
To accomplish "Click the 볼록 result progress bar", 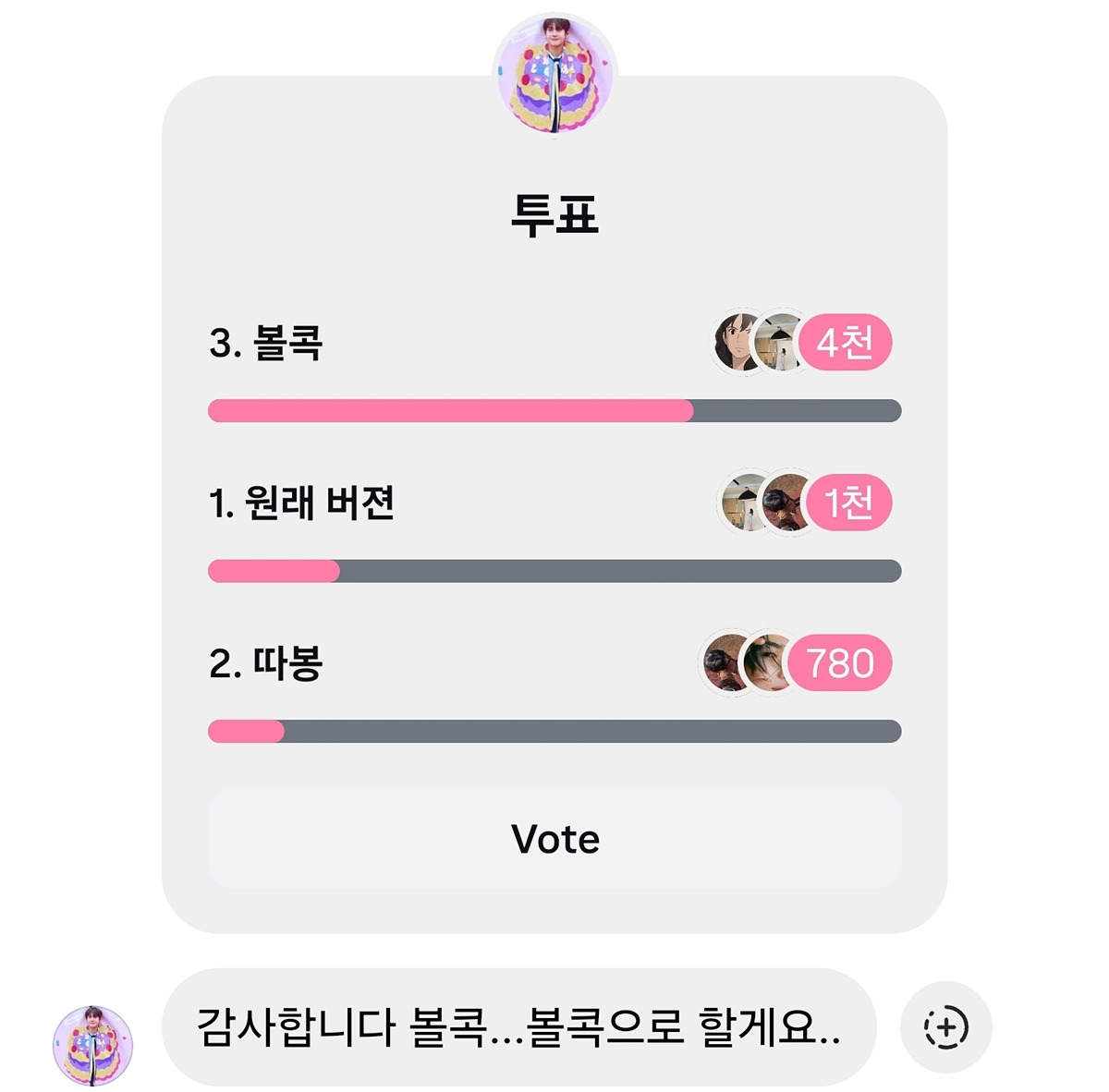I will pos(554,411).
